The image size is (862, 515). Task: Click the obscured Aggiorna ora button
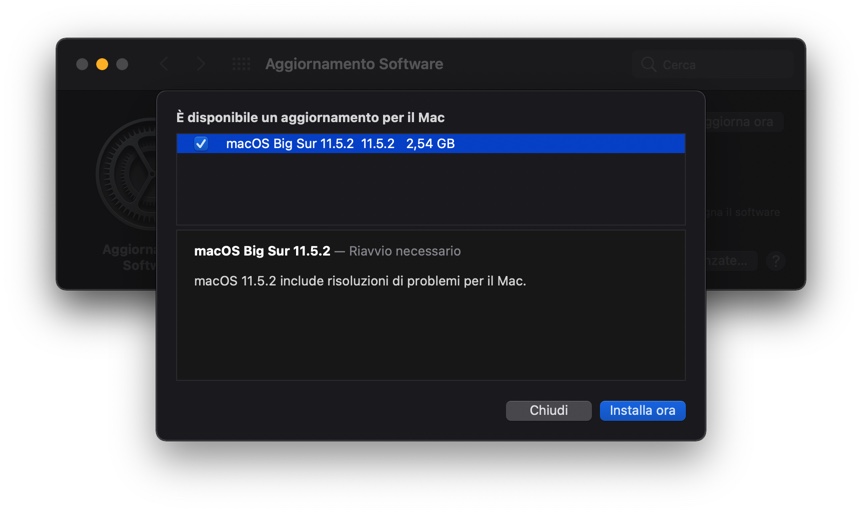744,121
